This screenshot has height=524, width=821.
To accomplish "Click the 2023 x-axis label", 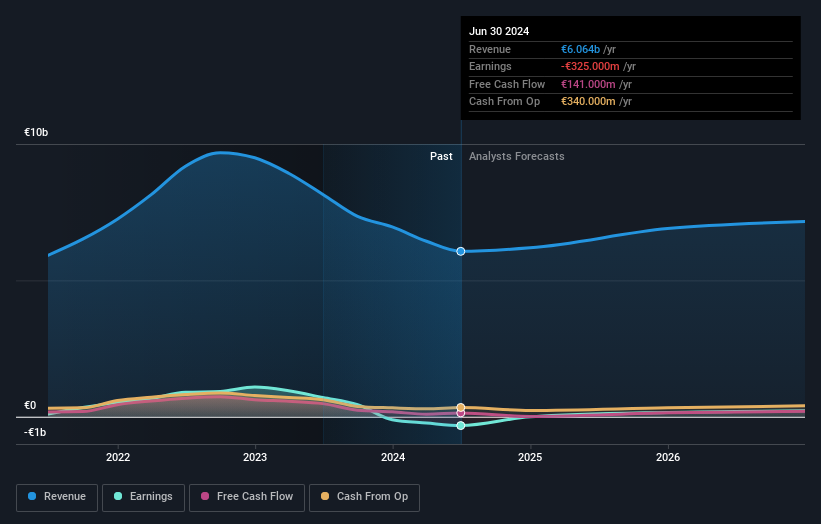I will [x=255, y=457].
